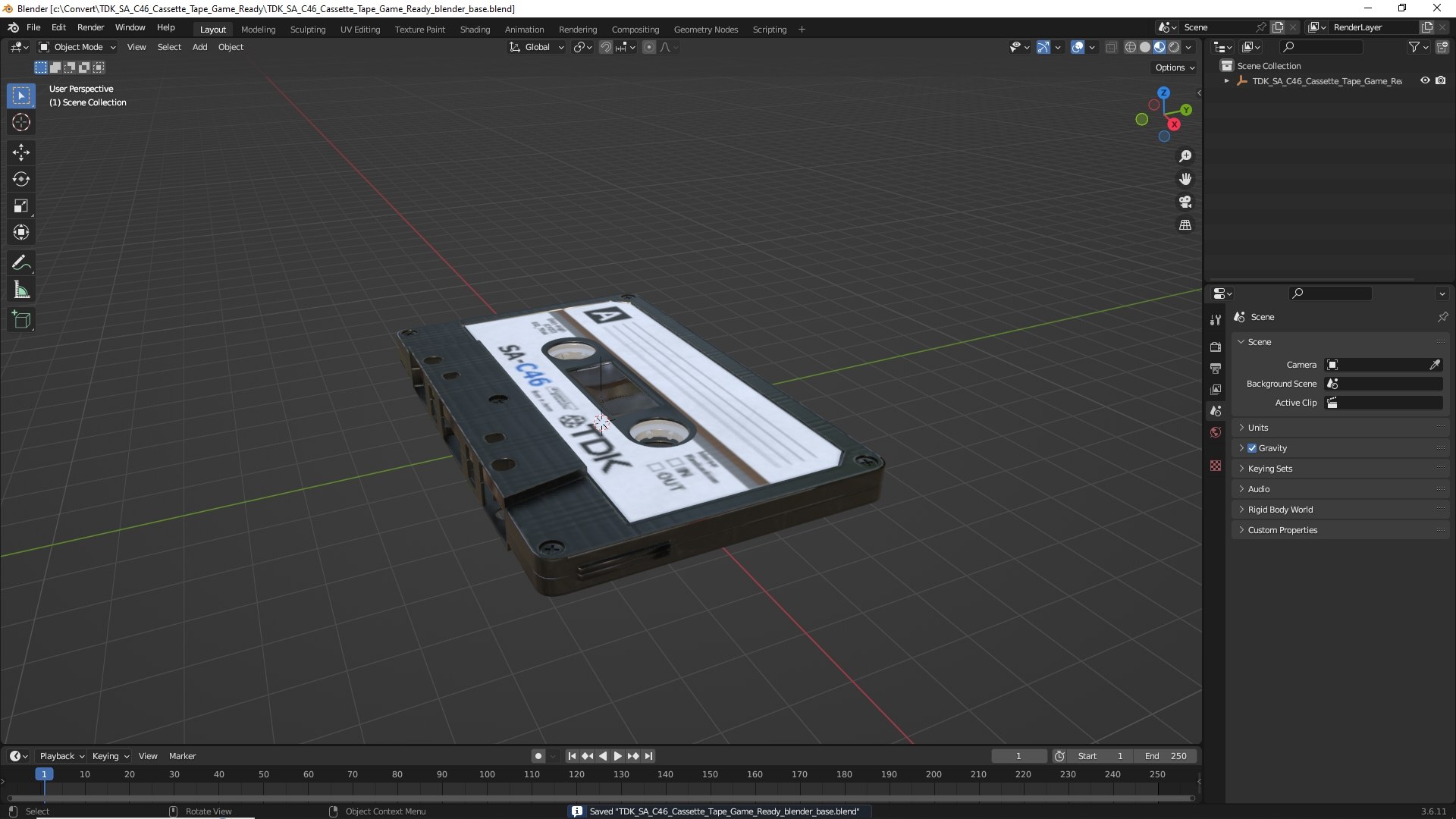Play the animation forward
The width and height of the screenshot is (1456, 819).
click(x=617, y=756)
